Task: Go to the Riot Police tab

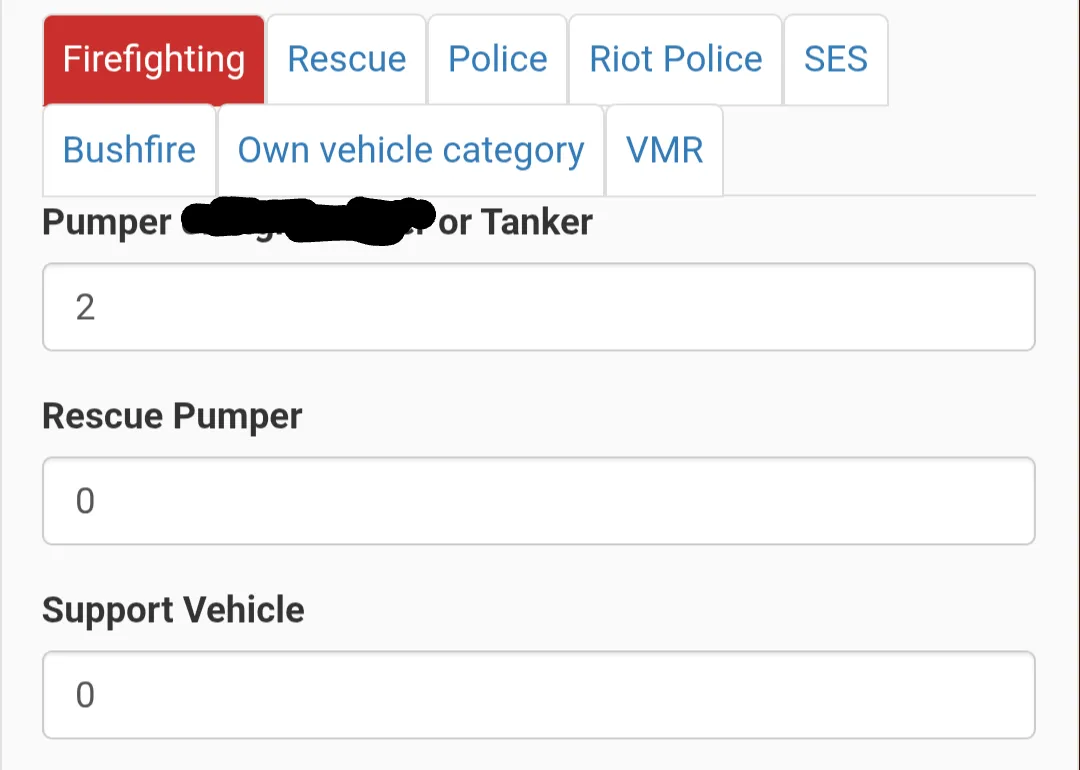Action: coord(676,60)
